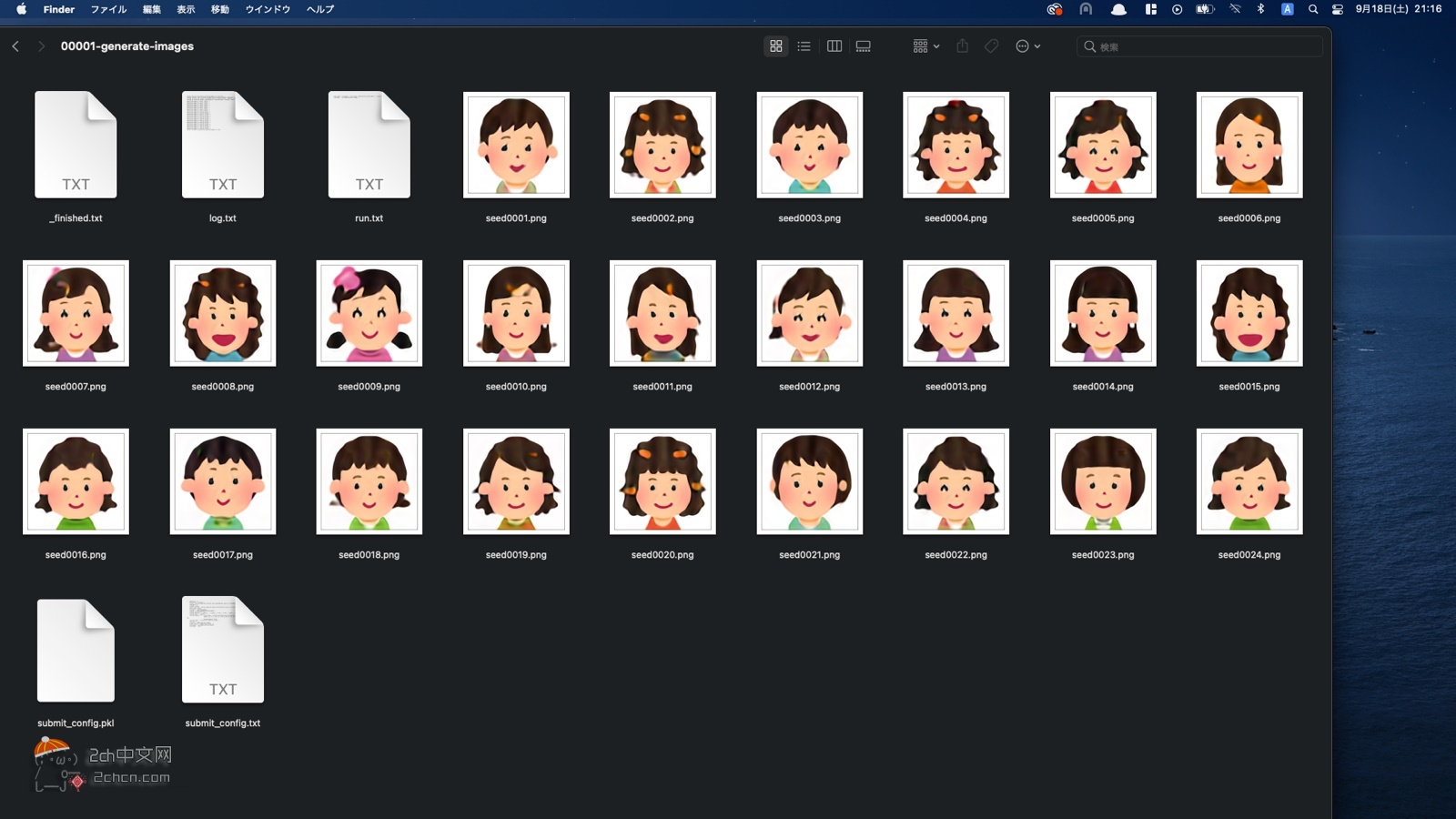Viewport: 1456px width, 819px height.
Task: Click the 00001-generate-images window title
Action: [x=127, y=46]
